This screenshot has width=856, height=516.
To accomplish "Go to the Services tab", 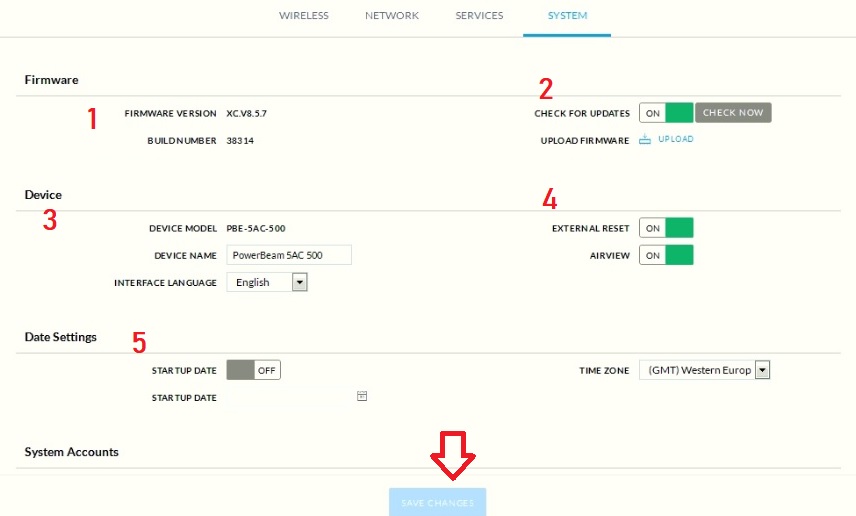I will pyautogui.click(x=479, y=16).
